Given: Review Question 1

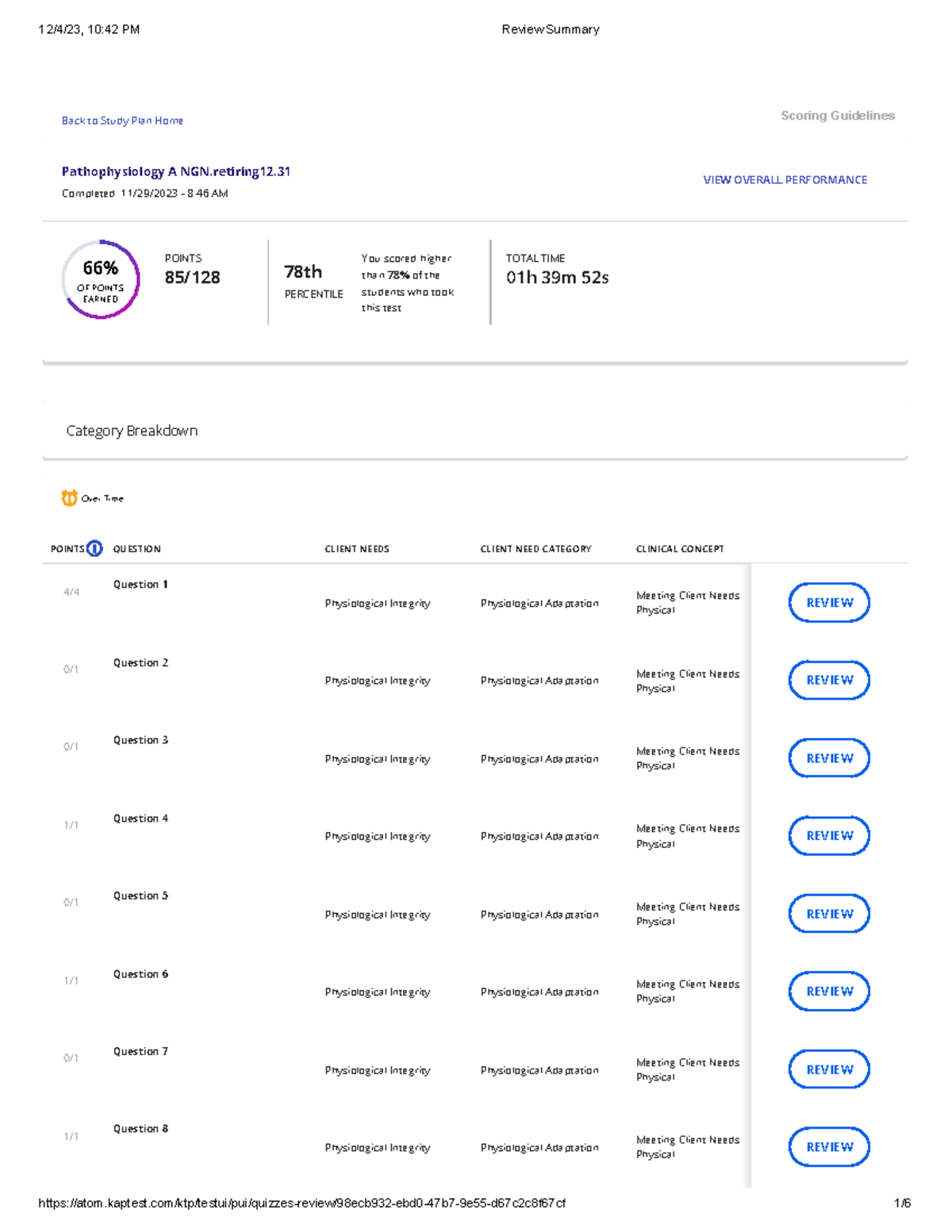Looking at the screenshot, I should (x=829, y=603).
